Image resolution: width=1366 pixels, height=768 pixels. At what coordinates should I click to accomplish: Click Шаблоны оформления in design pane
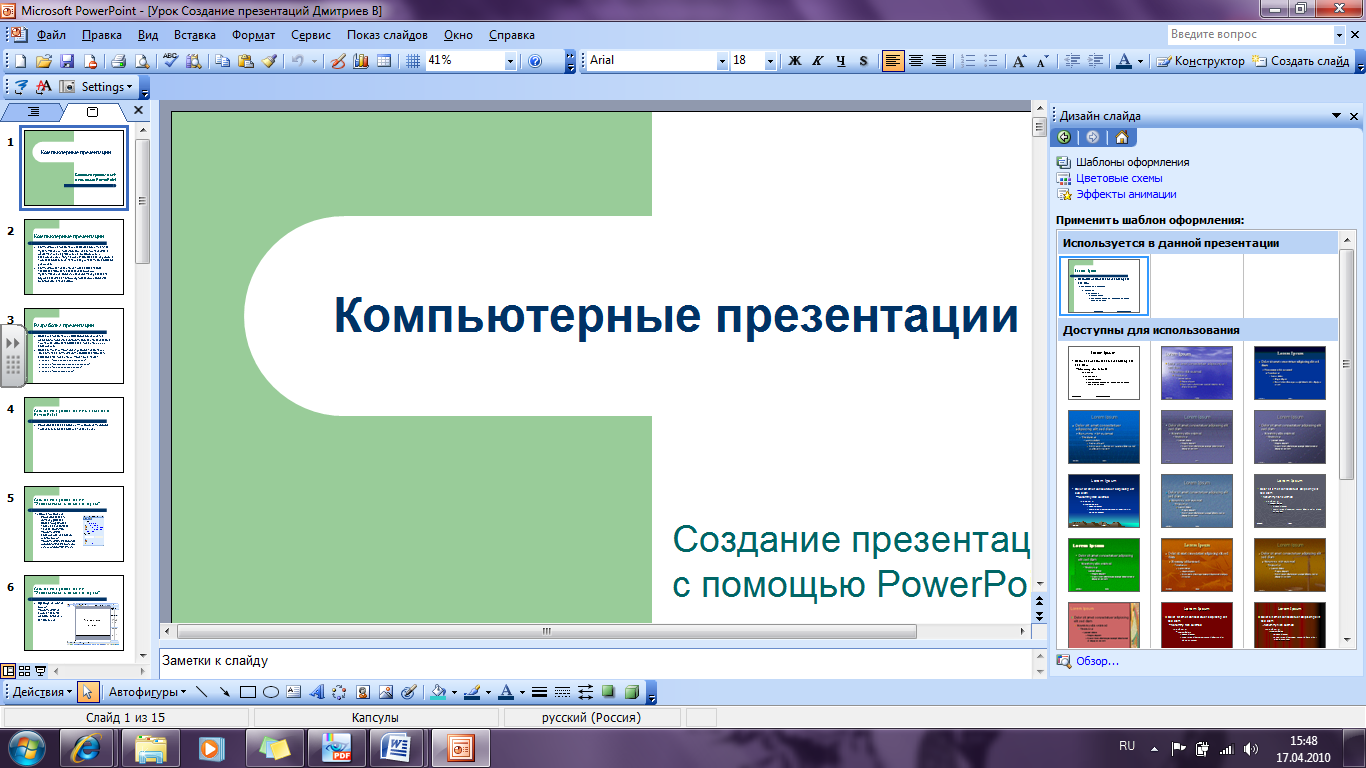click(x=1133, y=162)
